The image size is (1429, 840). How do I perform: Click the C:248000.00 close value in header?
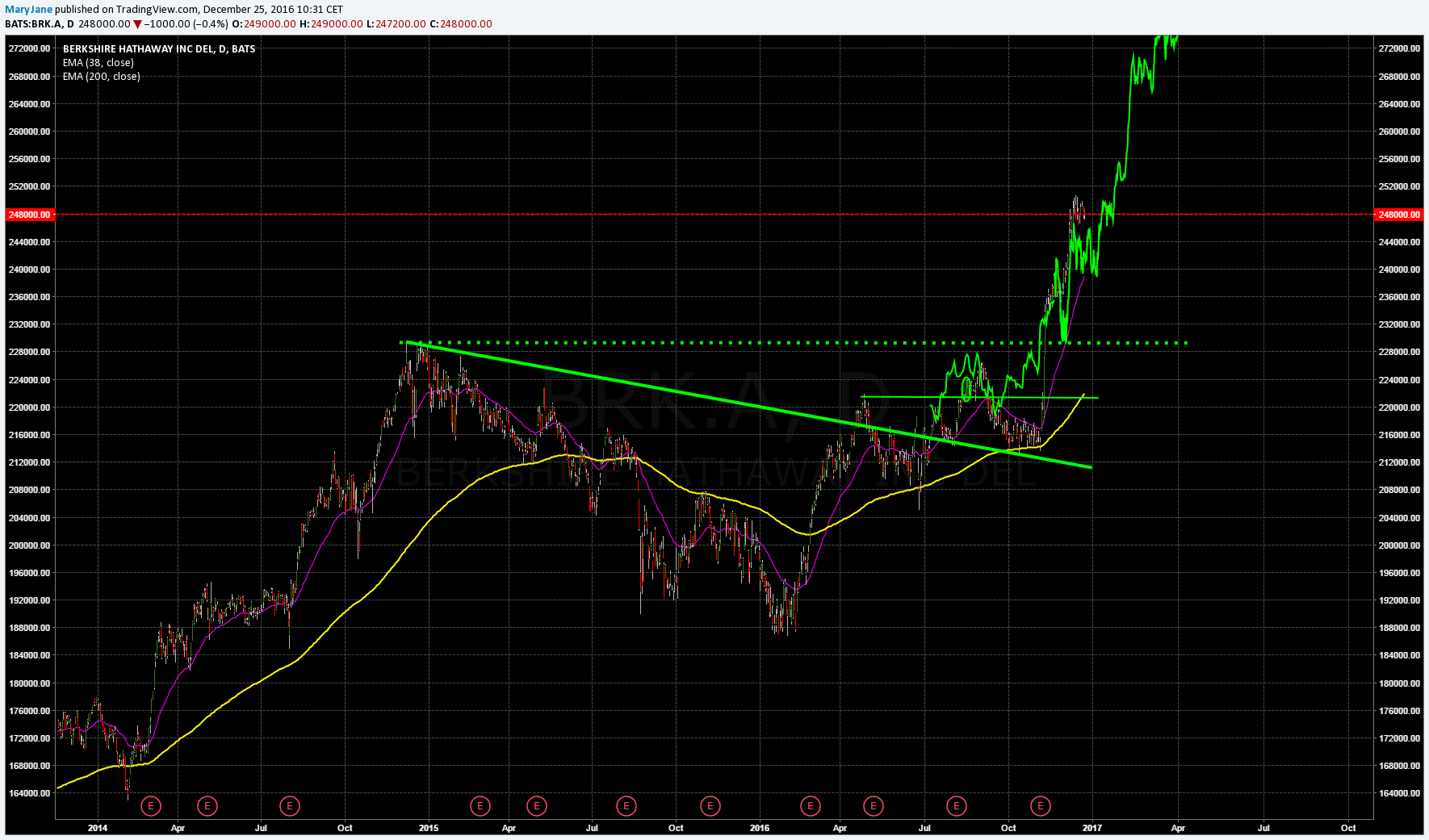click(461, 24)
